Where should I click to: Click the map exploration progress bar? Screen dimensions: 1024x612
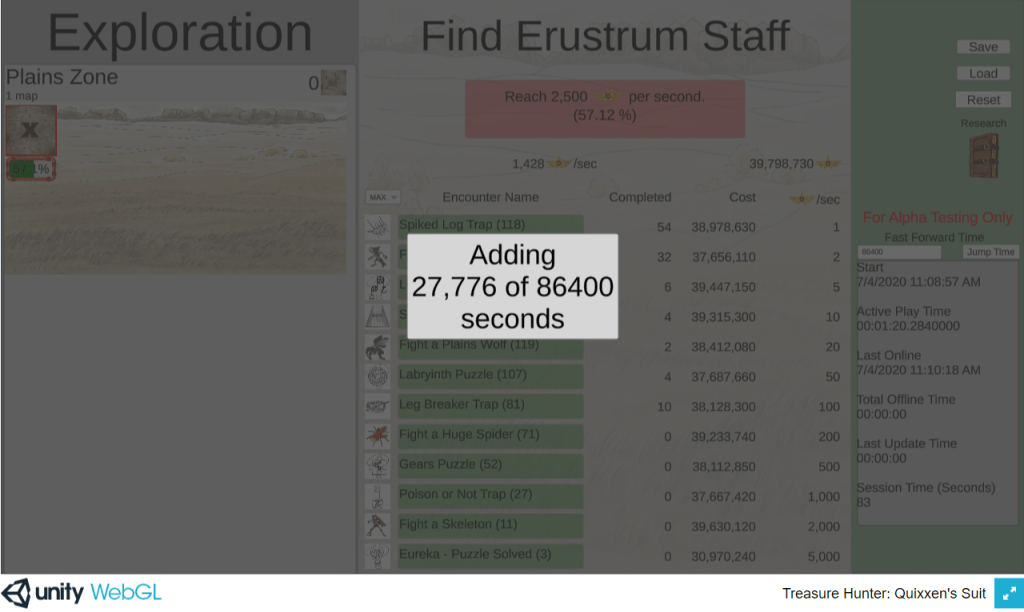coord(31,169)
